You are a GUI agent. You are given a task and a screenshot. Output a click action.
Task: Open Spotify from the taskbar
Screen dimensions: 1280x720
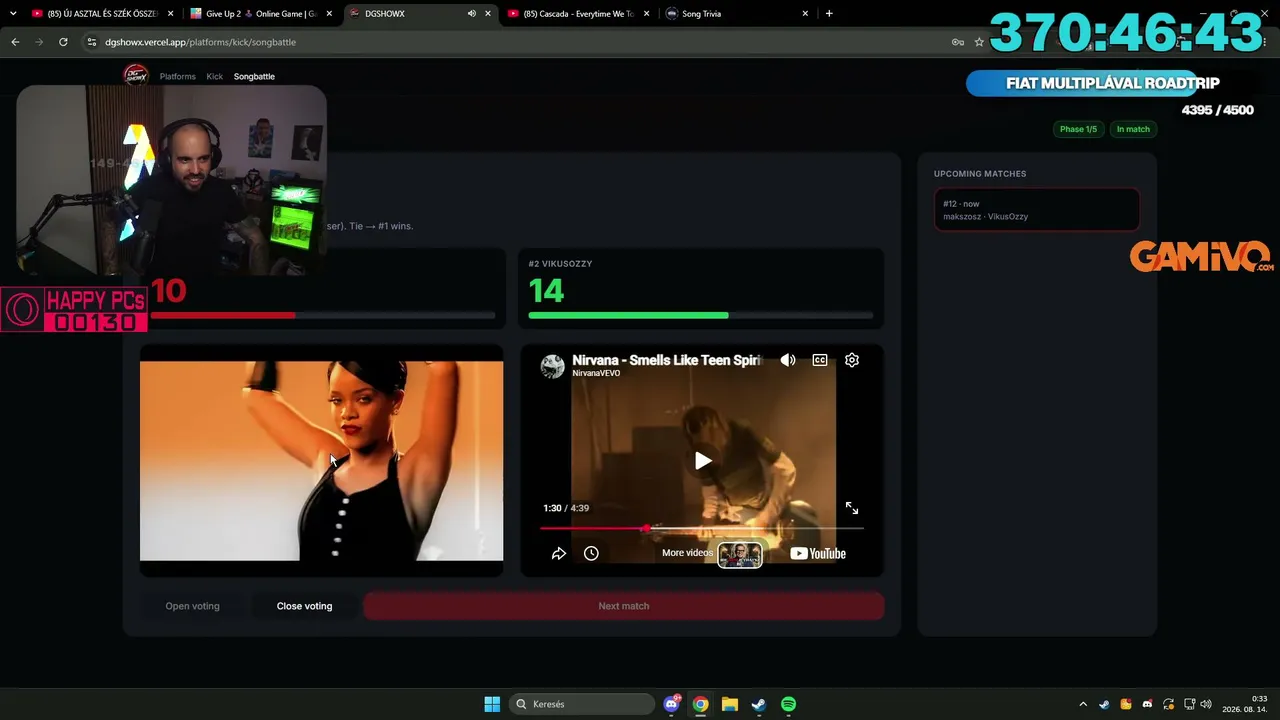(x=788, y=704)
